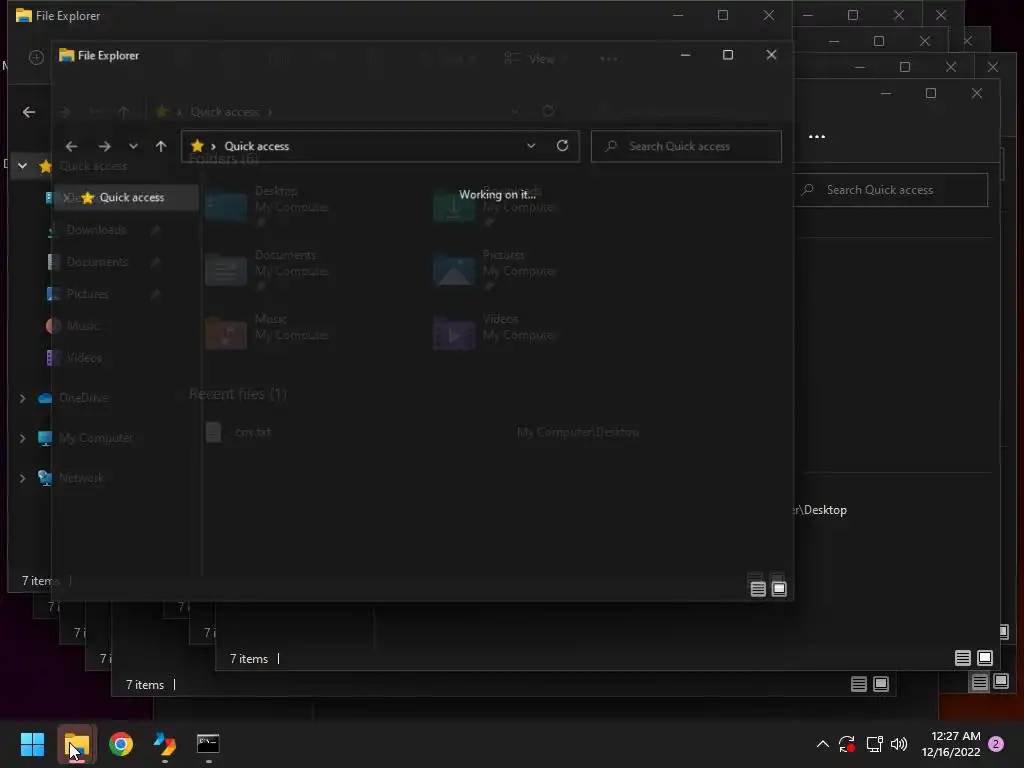Screen dimensions: 1024x768
Task: Focus the Search Quick access box in front window
Action: pos(686,146)
